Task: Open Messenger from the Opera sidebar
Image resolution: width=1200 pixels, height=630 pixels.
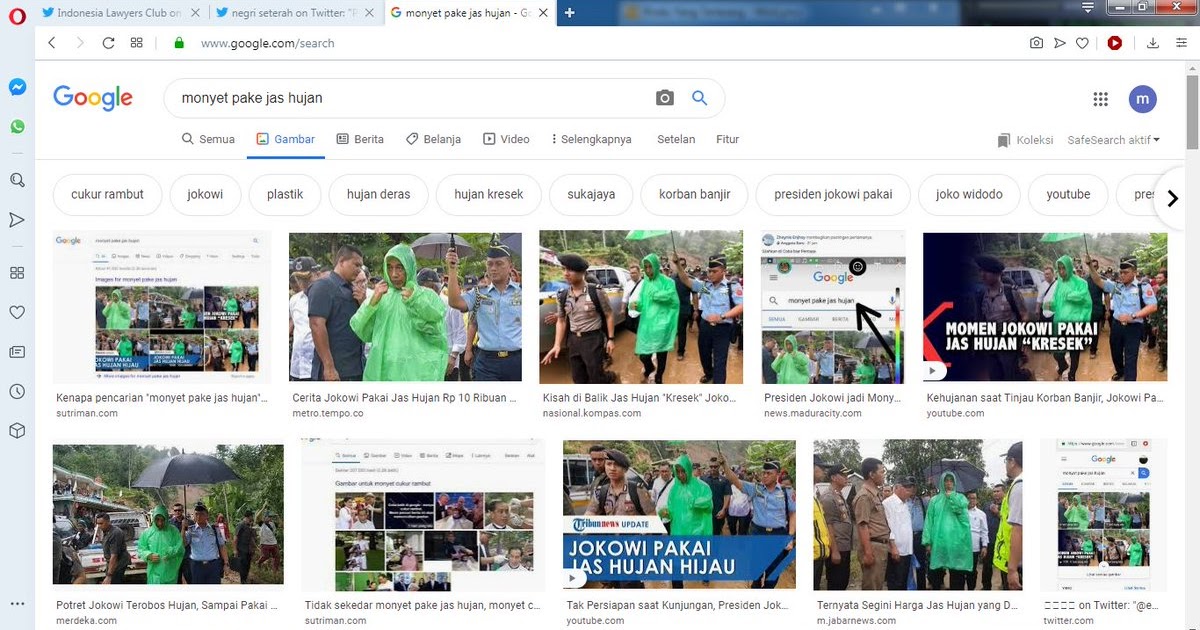Action: (17, 87)
